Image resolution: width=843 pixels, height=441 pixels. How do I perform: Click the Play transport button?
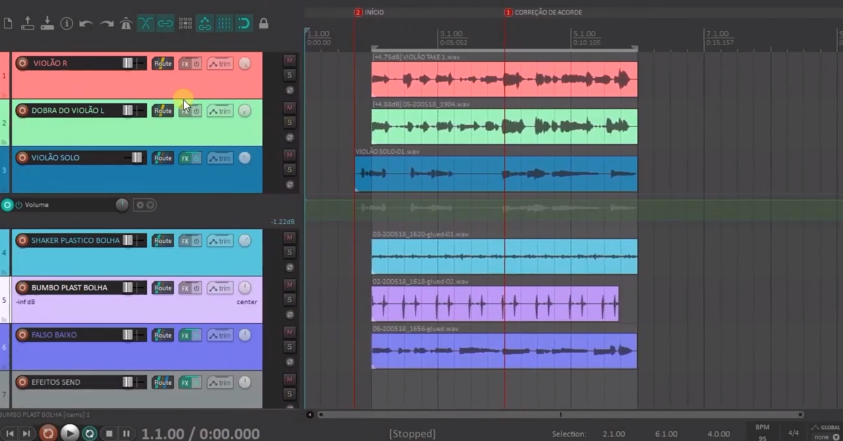tap(69, 433)
